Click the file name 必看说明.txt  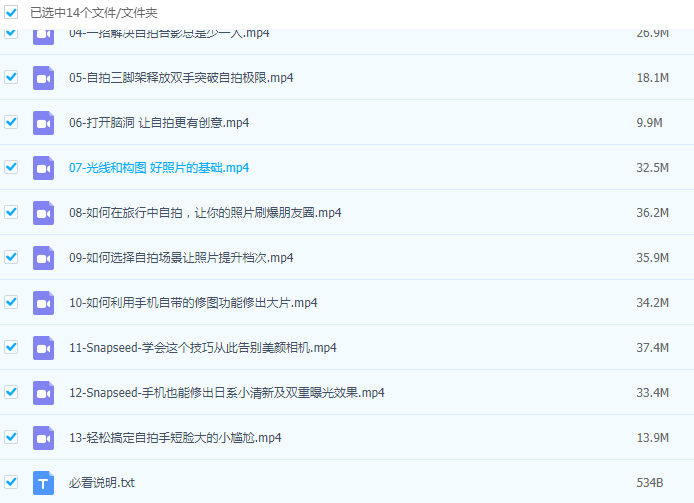tap(102, 483)
